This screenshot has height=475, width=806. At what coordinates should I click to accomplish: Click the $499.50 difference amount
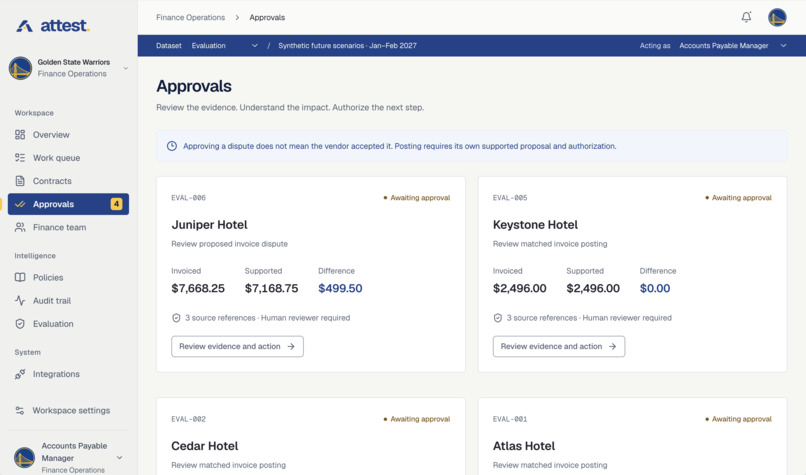(x=340, y=288)
